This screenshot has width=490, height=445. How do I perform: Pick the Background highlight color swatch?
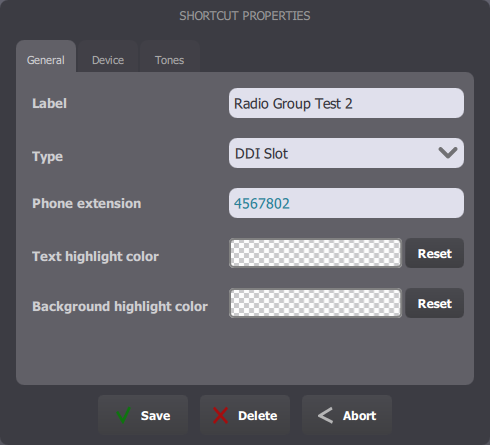pyautogui.click(x=315, y=303)
